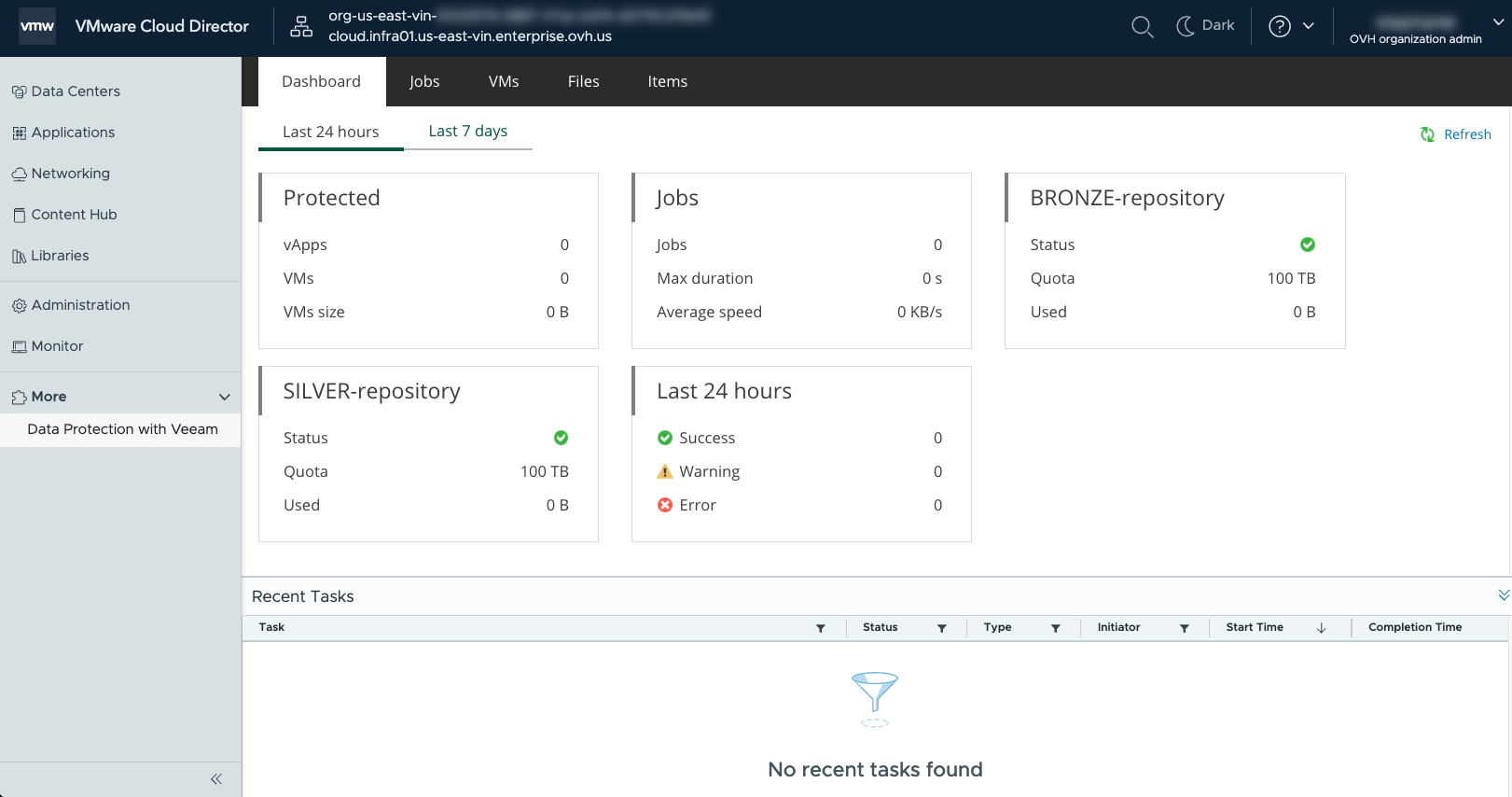Open the Task column filter
The width and height of the screenshot is (1512, 797).
(x=821, y=628)
